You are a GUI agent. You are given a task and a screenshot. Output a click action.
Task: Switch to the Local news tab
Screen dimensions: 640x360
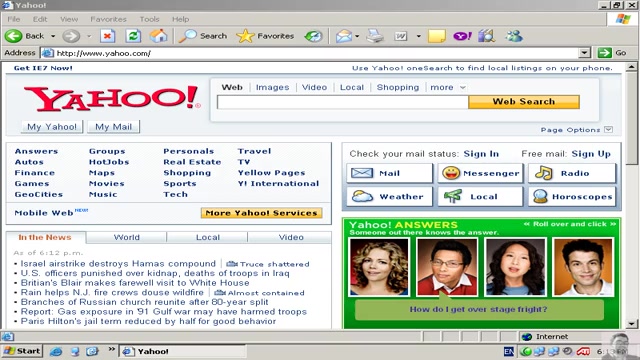click(x=208, y=237)
